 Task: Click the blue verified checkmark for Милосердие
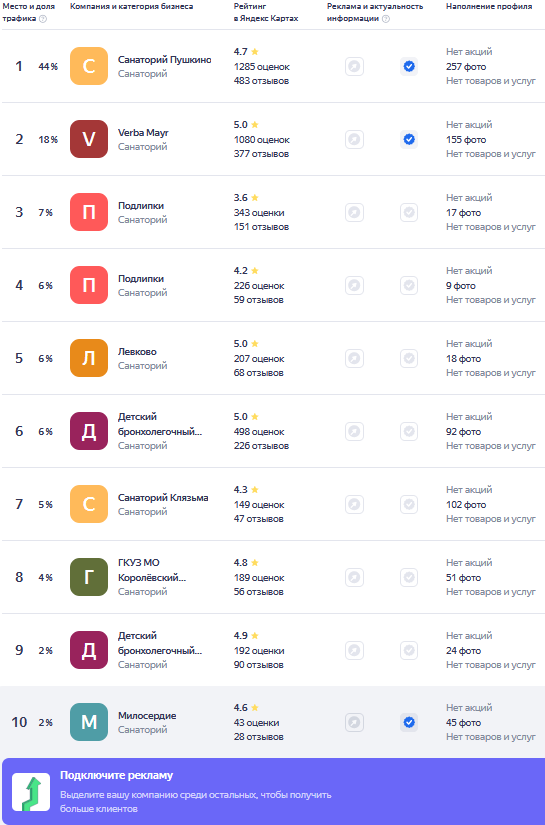pyautogui.click(x=409, y=722)
